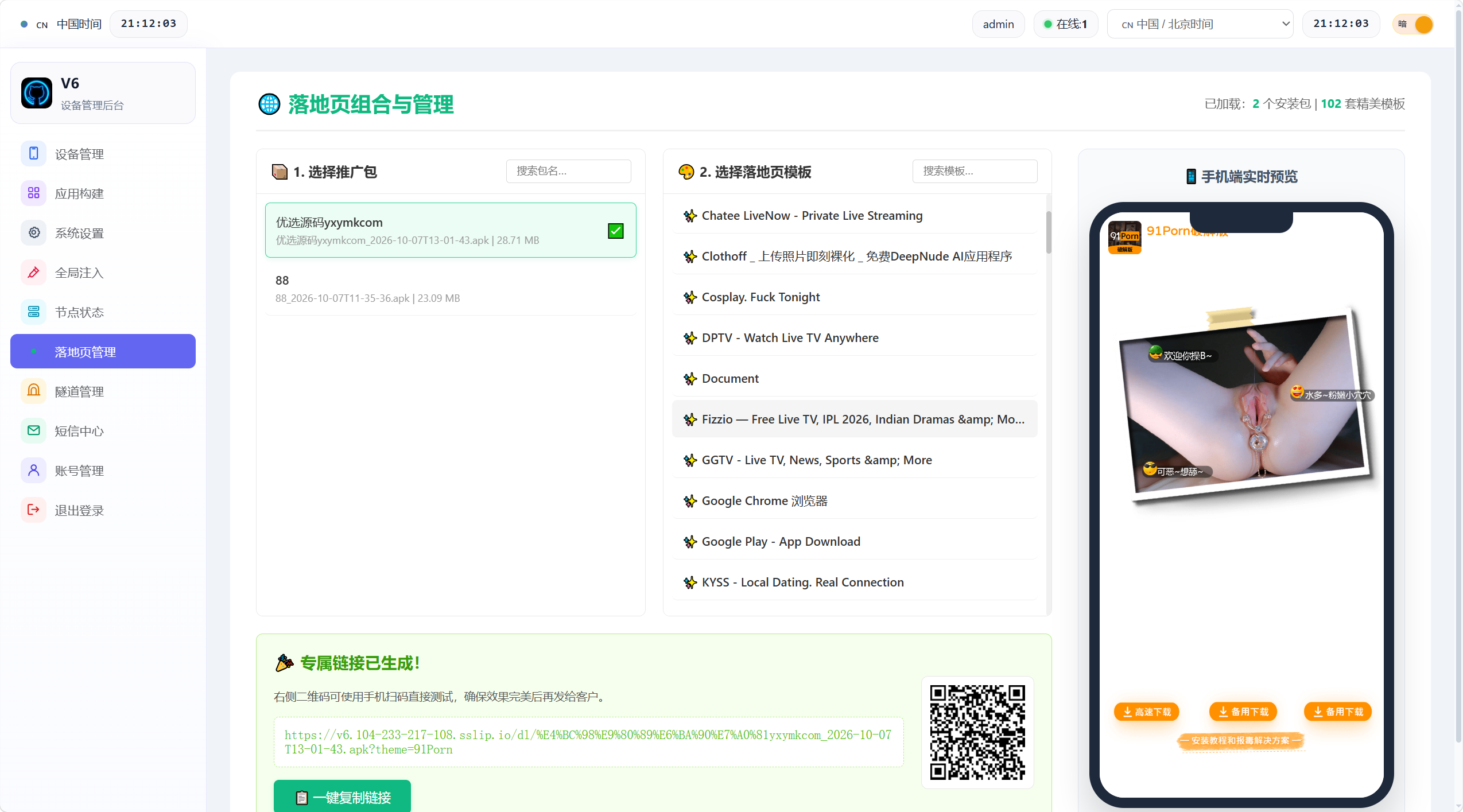Screen dimensions: 1463x812
Task: Select Chatee LiveNow template
Action: [x=855, y=216]
